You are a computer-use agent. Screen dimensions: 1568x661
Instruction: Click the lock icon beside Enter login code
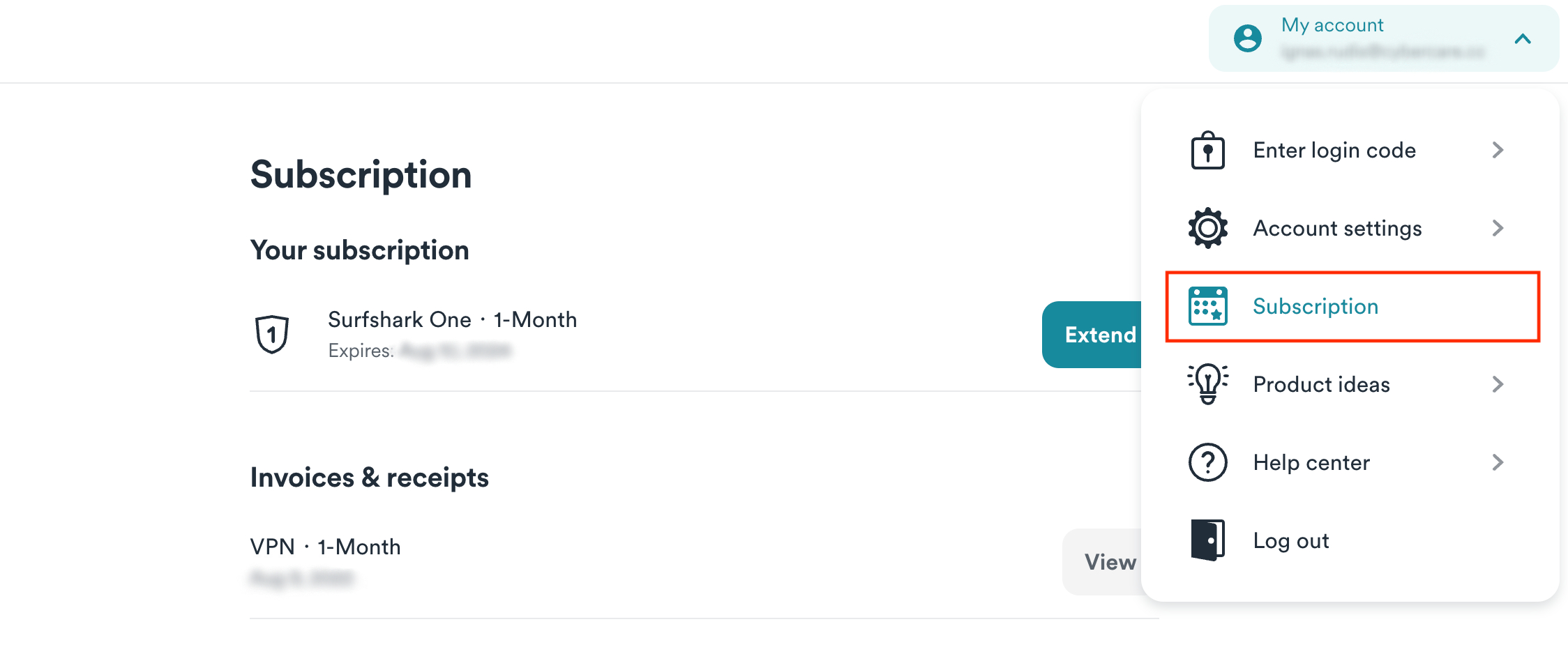click(1207, 151)
